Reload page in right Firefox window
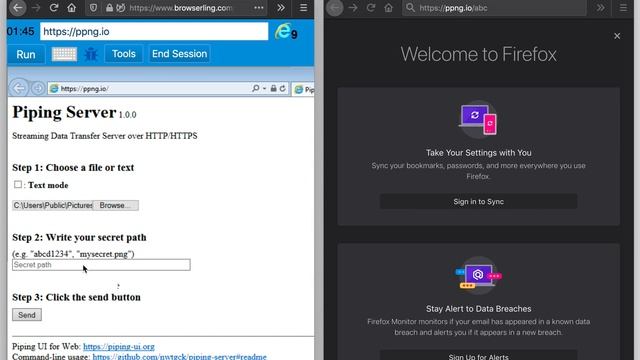This screenshot has width=640, height=360. 371,8
